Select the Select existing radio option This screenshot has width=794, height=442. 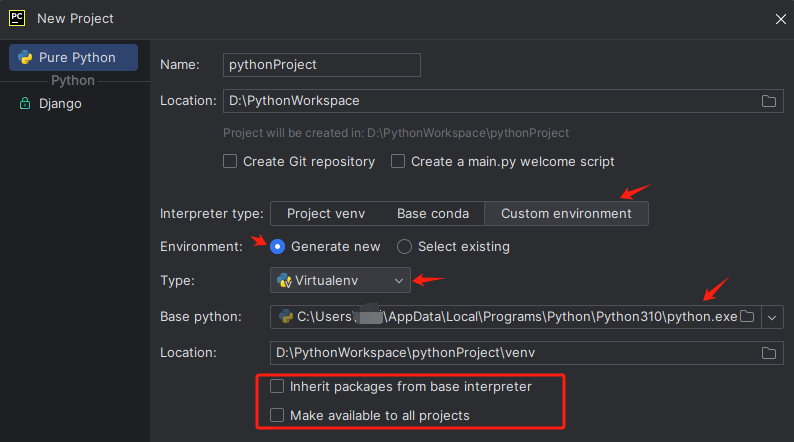(x=404, y=247)
